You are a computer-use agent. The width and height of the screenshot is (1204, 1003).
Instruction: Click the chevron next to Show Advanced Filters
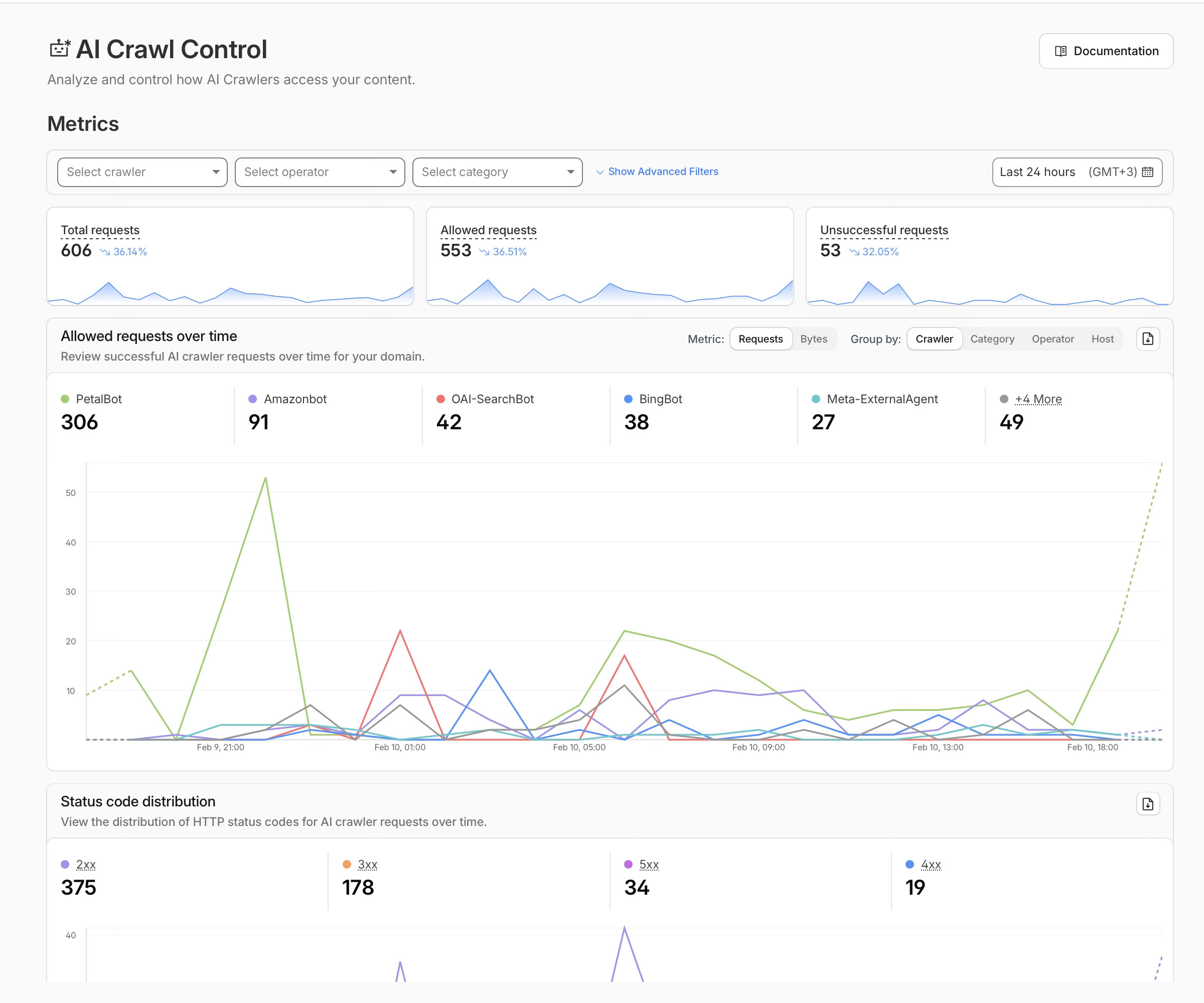(599, 172)
